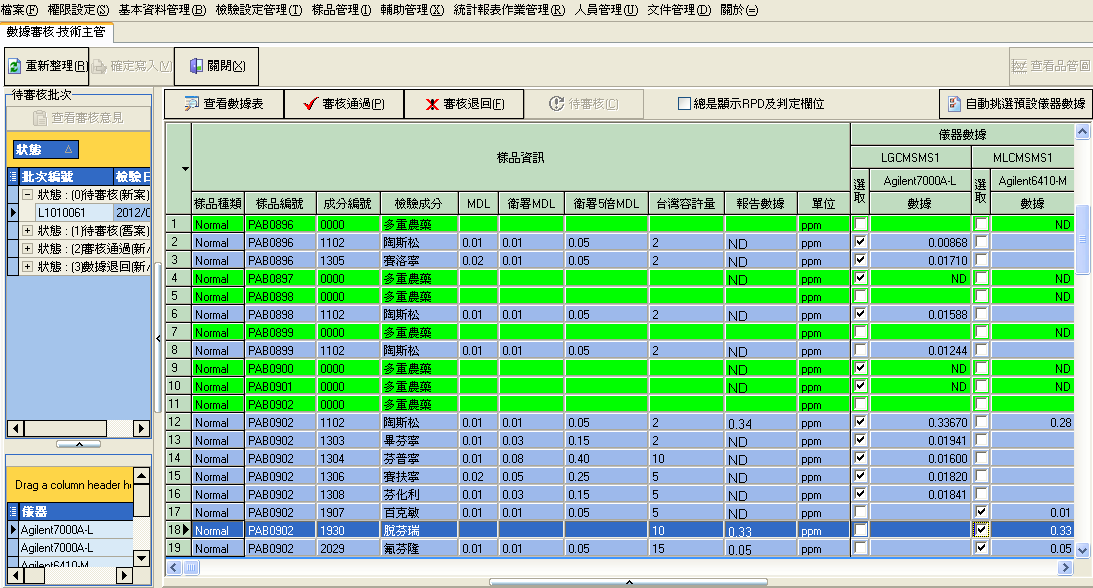1093x588 pixels.
Task: Open the 統計報表作業管理(R) menu
Action: click(x=509, y=10)
